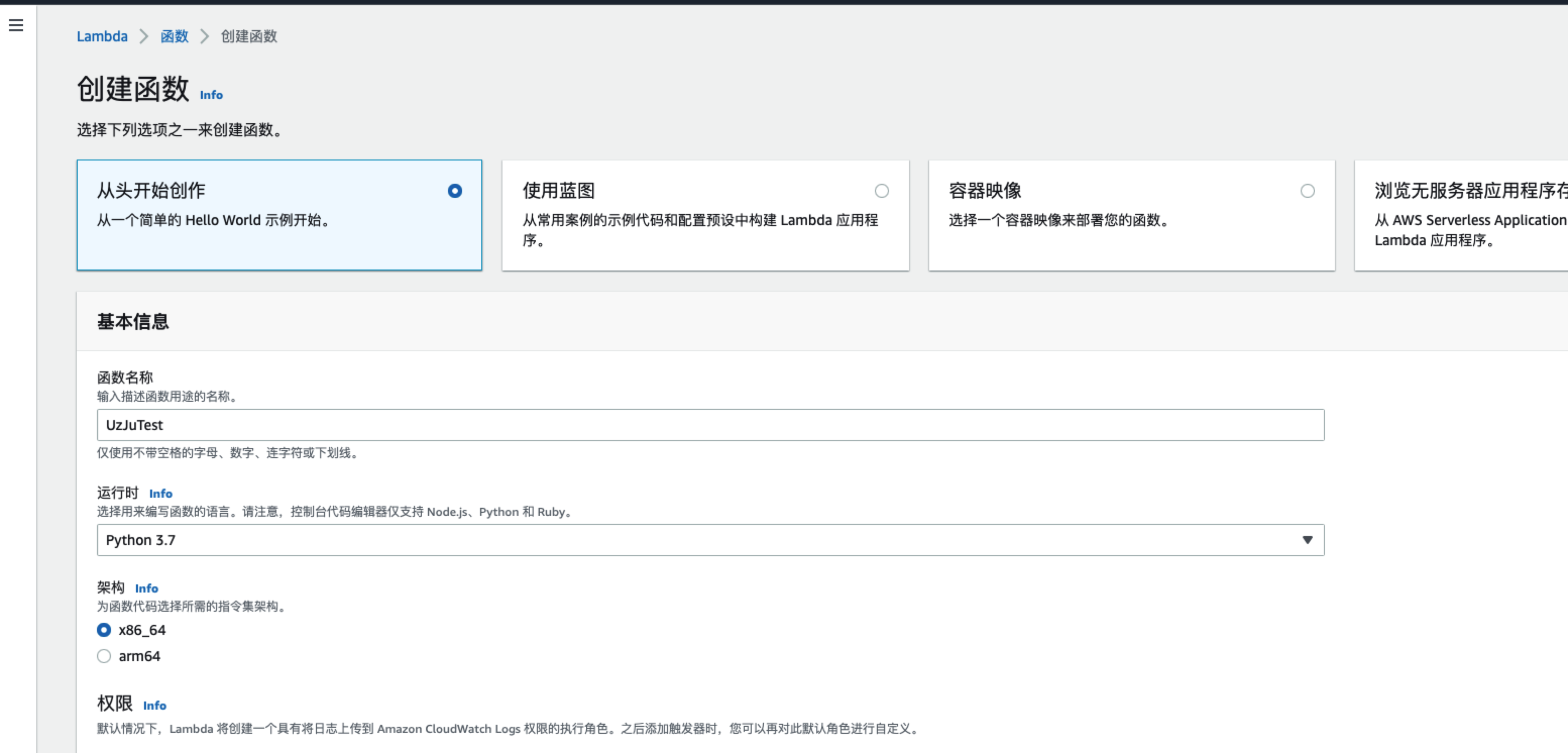
Task: Click the 函数名称 input field
Action: (710, 425)
